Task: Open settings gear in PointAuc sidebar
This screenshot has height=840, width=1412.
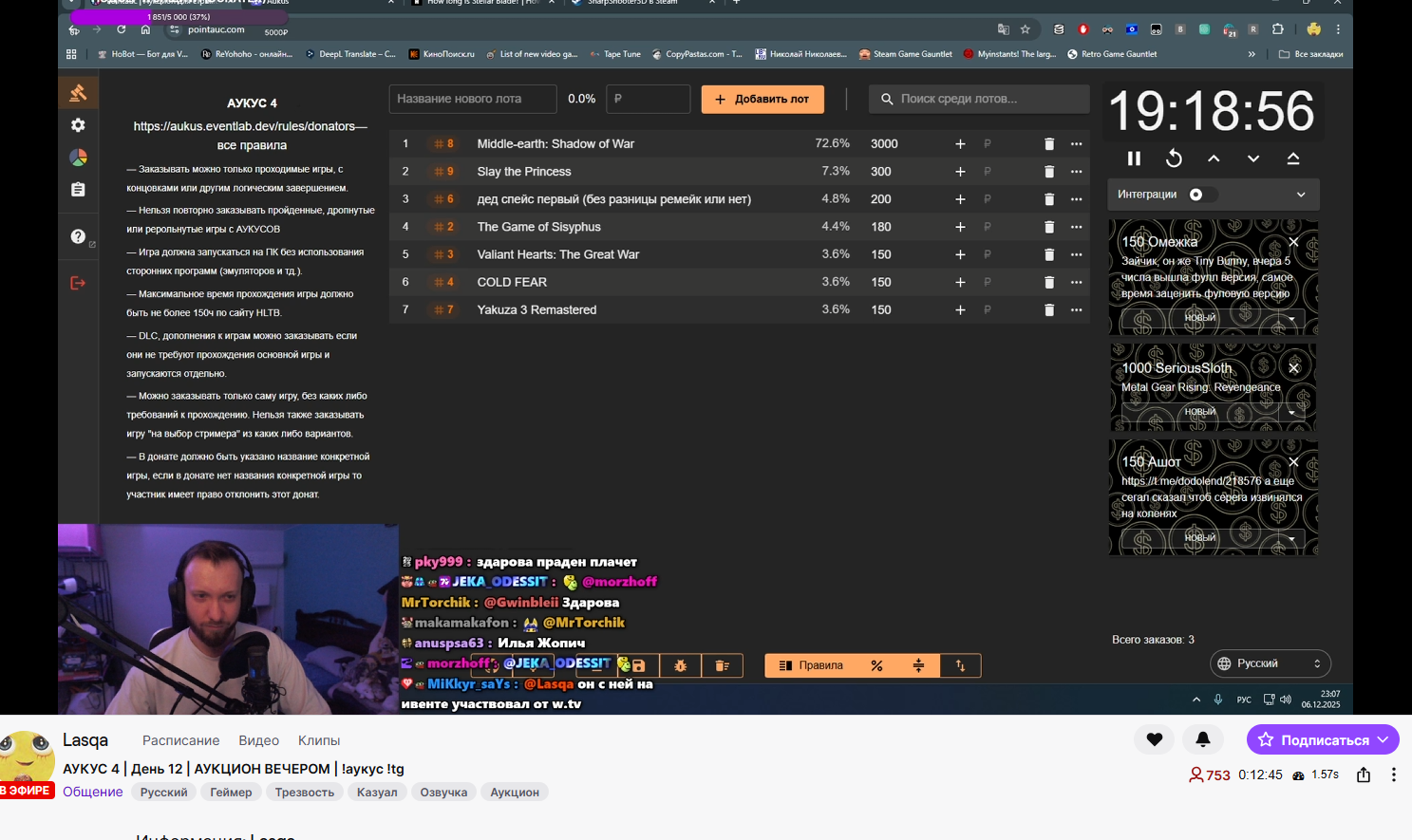Action: 78,125
